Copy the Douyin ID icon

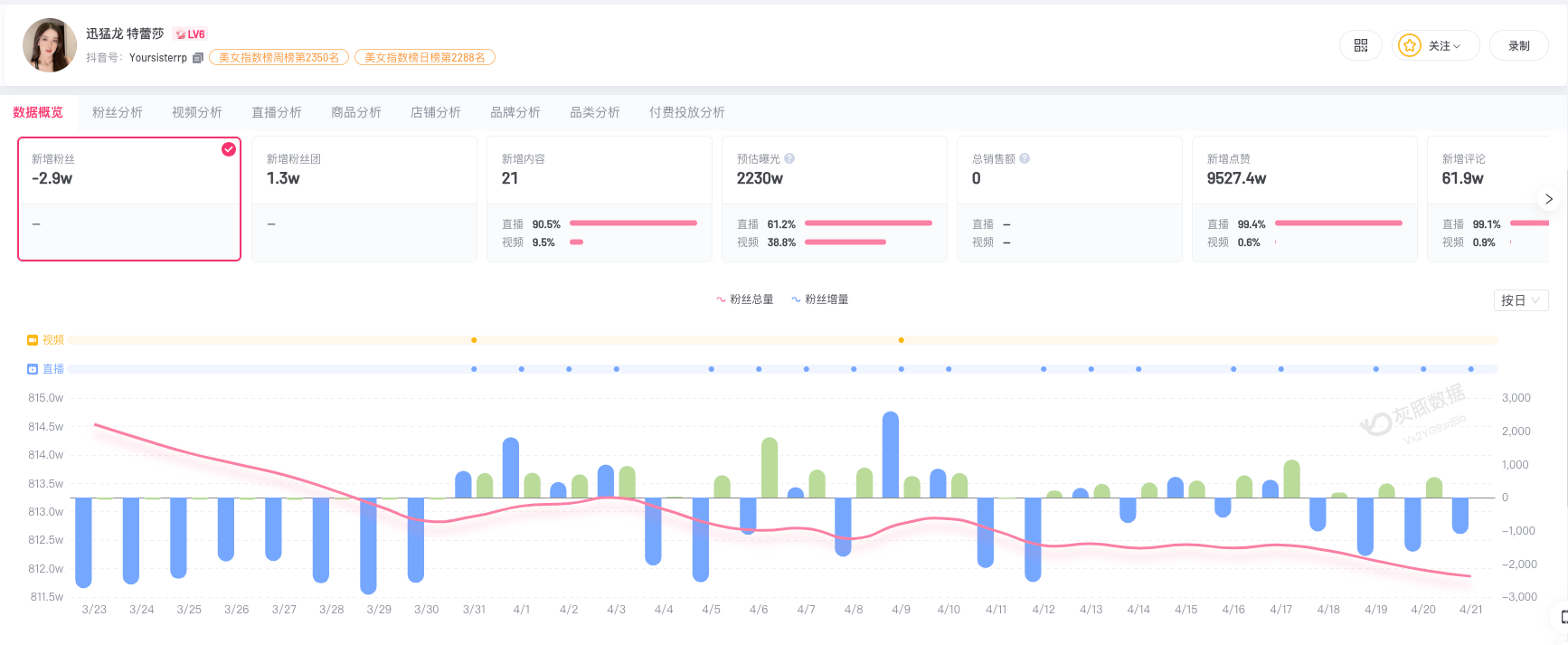198,58
